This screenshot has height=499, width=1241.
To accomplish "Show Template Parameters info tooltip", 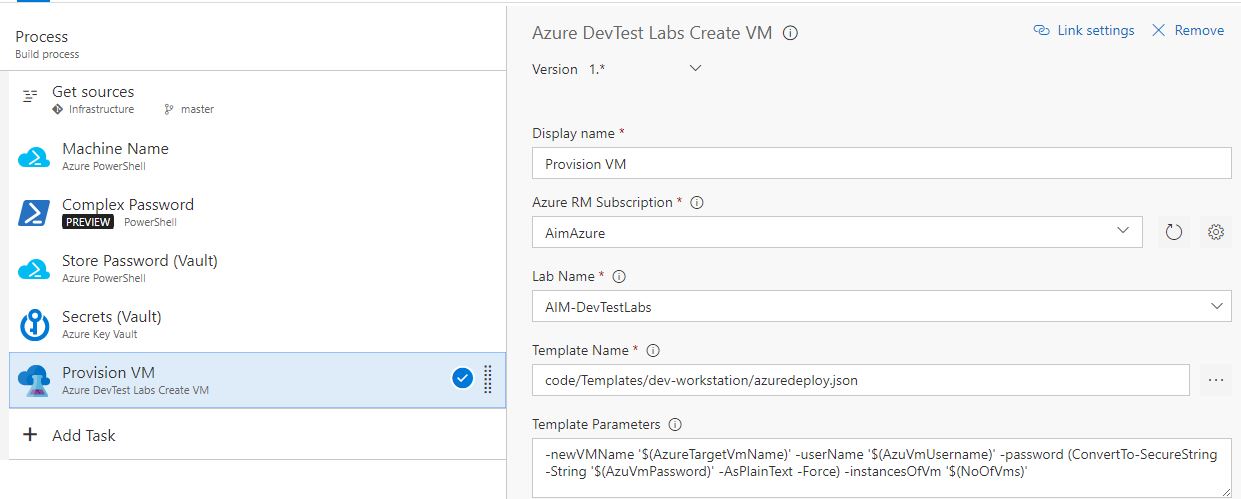I will pyautogui.click(x=674, y=425).
